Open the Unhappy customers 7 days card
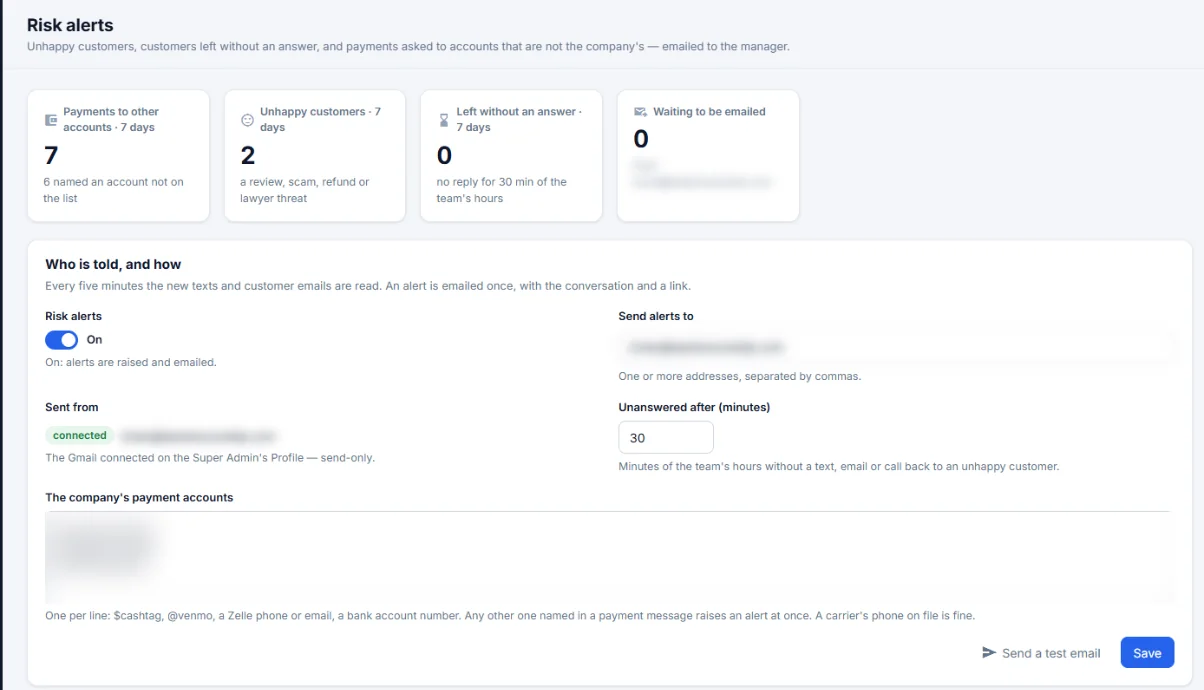The image size is (1204, 690). (315, 155)
